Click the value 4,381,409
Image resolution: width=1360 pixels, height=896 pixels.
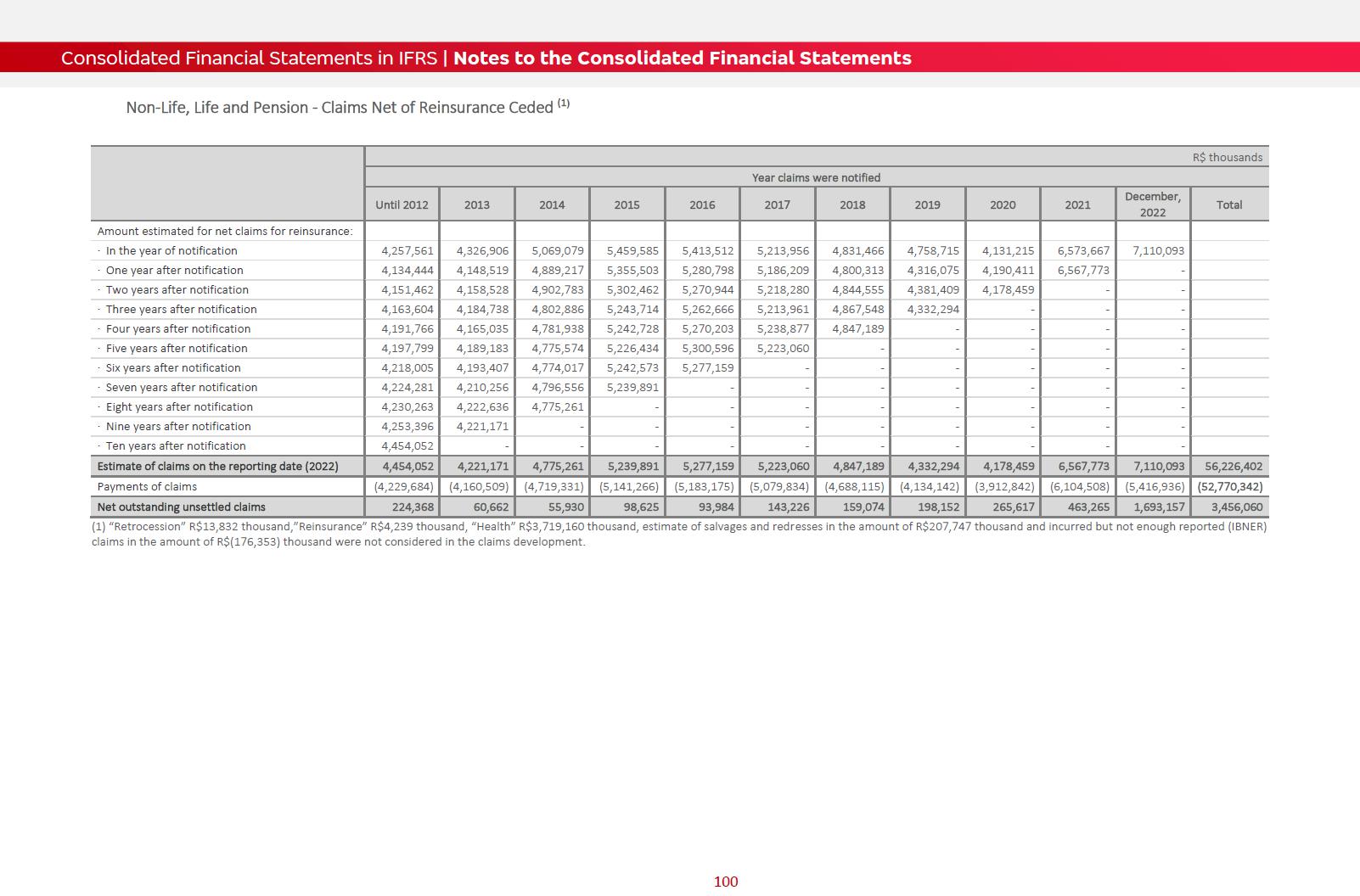tap(933, 289)
